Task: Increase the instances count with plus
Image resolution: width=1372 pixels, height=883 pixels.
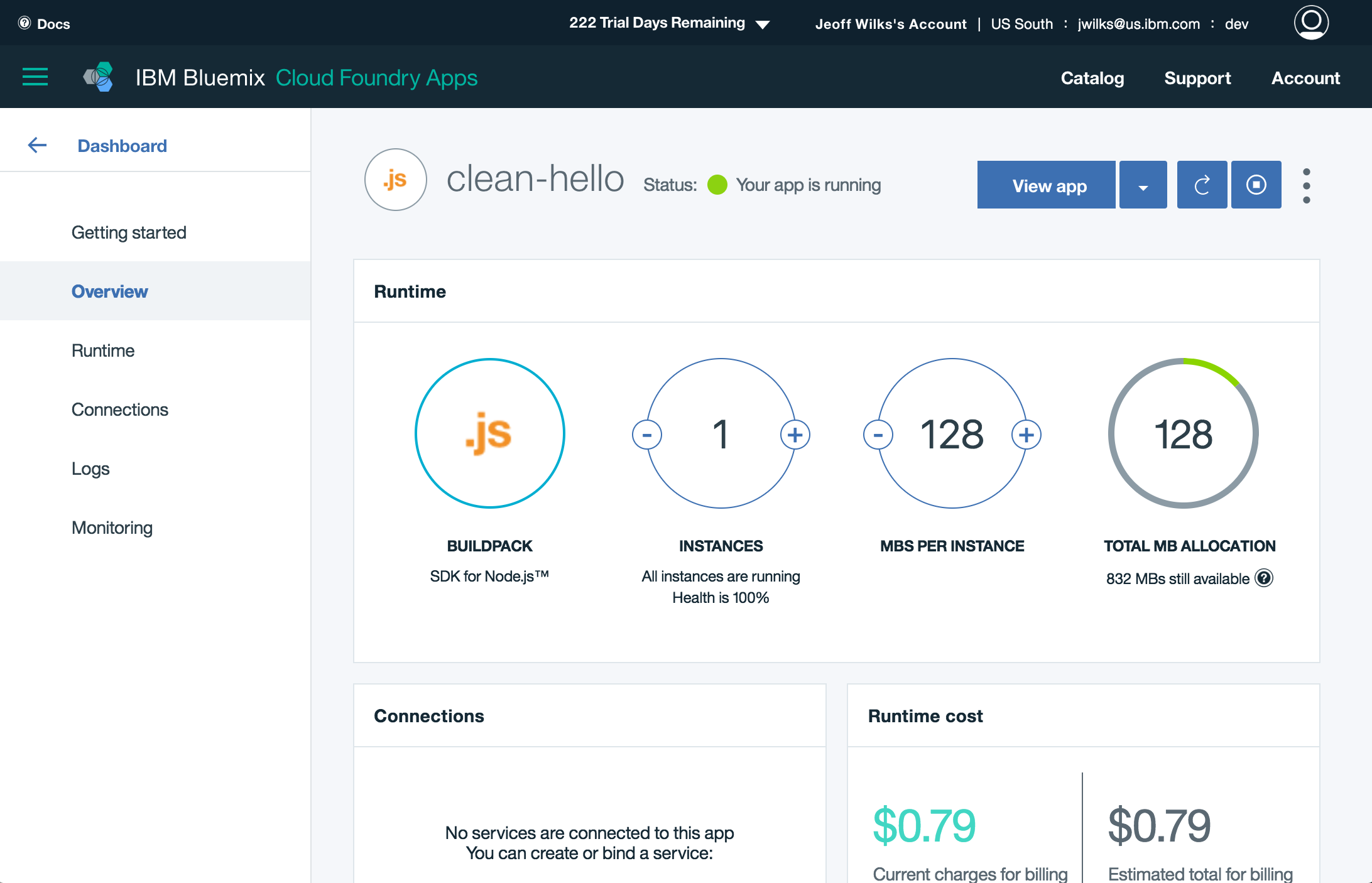Action: click(795, 435)
